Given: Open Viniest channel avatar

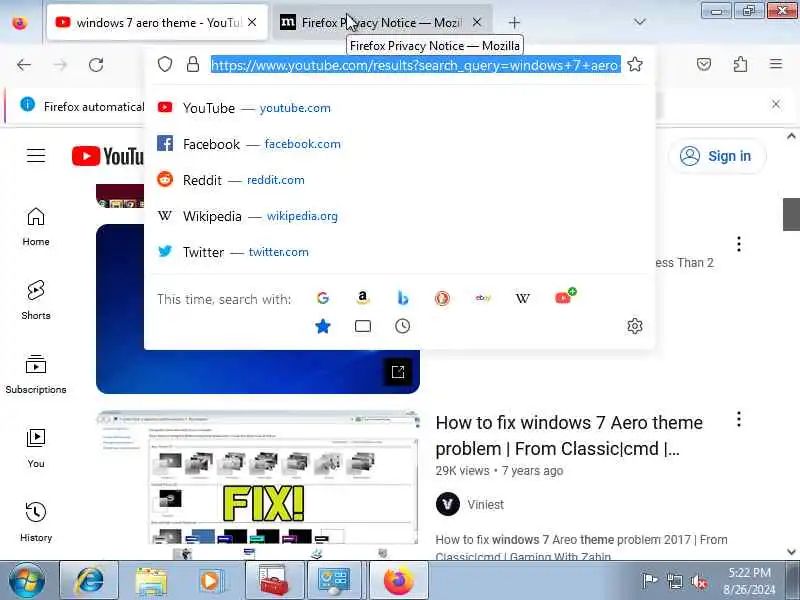Looking at the screenshot, I should coord(448,505).
